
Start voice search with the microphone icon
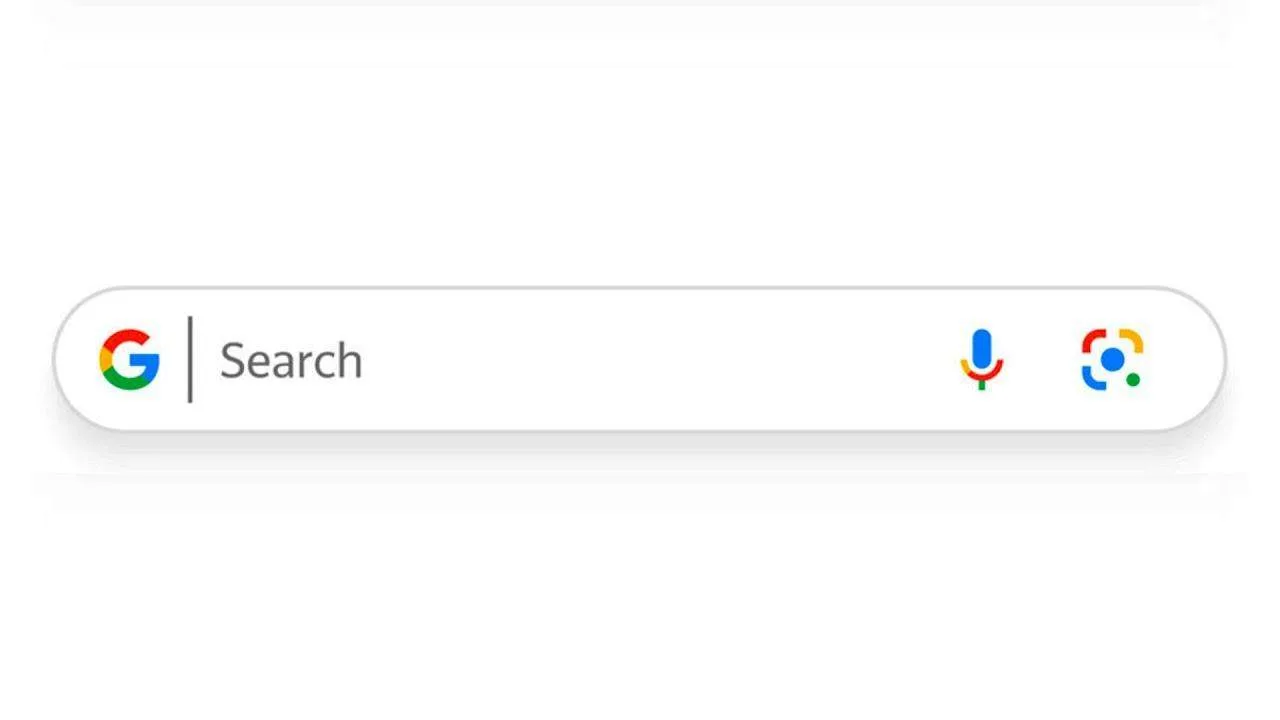982,359
